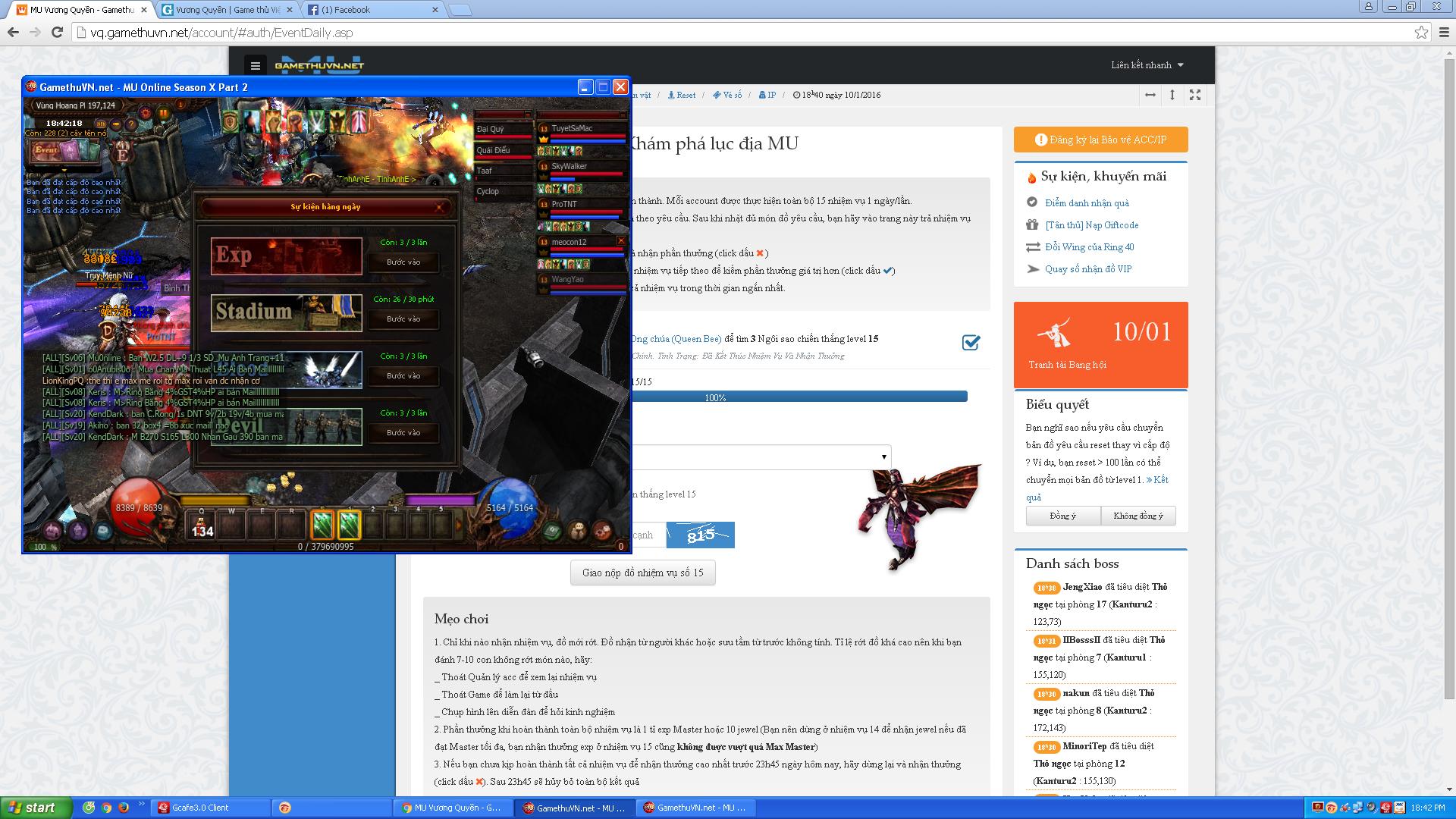The width and height of the screenshot is (1456, 819).
Task: Click the Windows start button
Action: tap(36, 808)
